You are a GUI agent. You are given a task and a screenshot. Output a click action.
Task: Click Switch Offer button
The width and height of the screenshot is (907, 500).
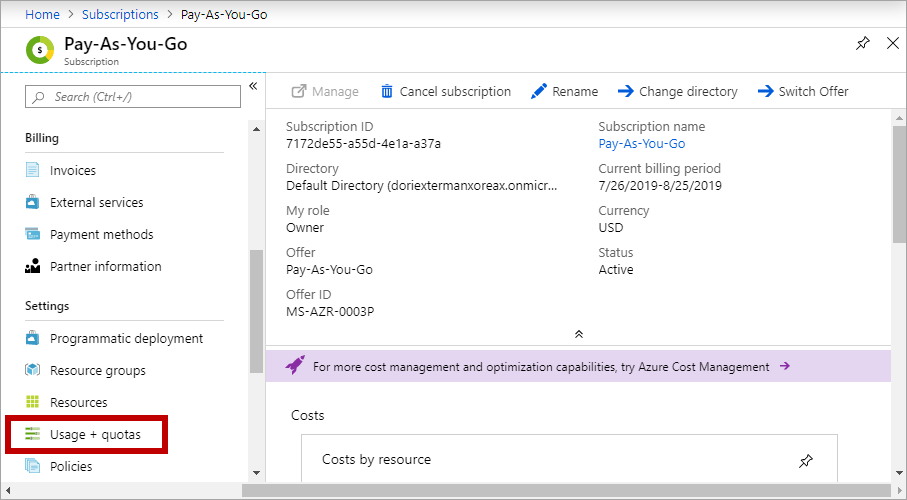coord(803,91)
